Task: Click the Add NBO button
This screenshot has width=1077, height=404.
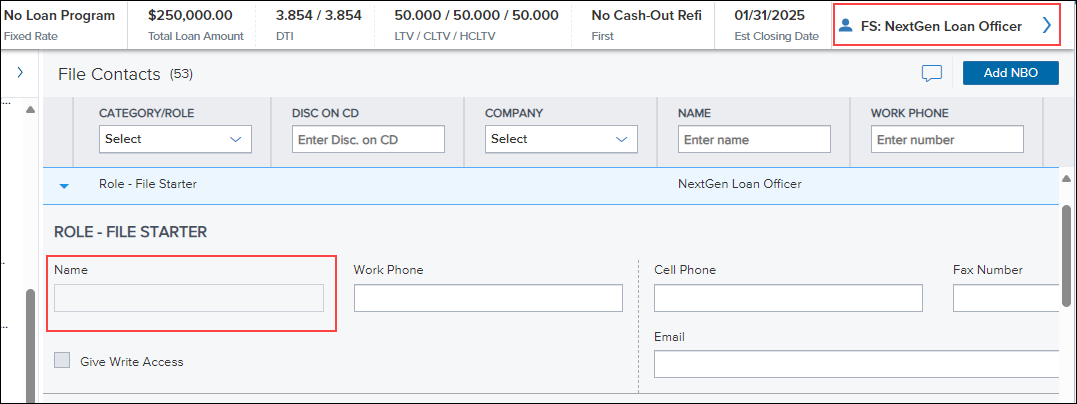Action: coord(1010,73)
